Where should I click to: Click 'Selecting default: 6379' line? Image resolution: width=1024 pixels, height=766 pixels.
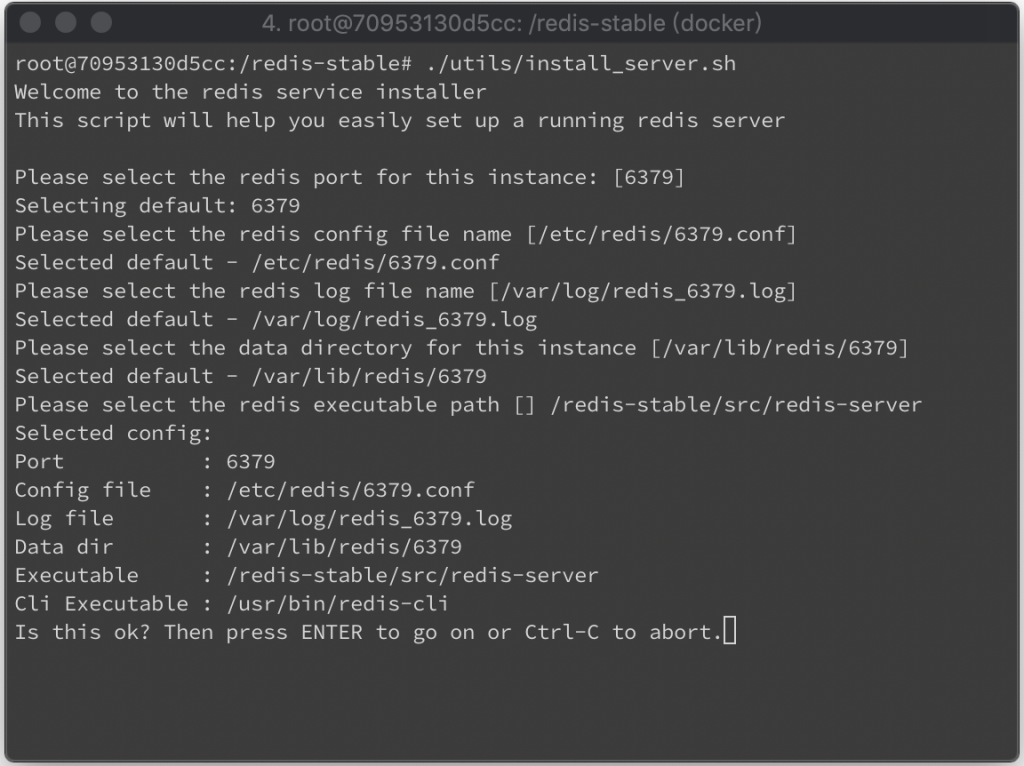pos(157,206)
